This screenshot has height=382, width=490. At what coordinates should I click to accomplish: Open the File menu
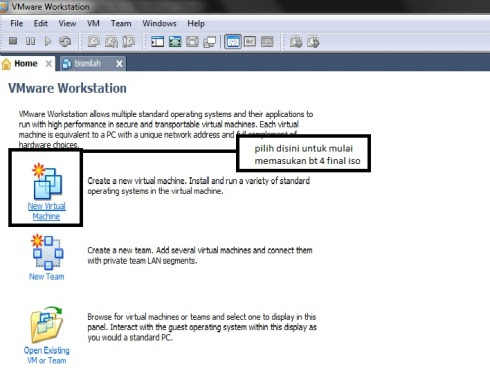pyautogui.click(x=17, y=23)
